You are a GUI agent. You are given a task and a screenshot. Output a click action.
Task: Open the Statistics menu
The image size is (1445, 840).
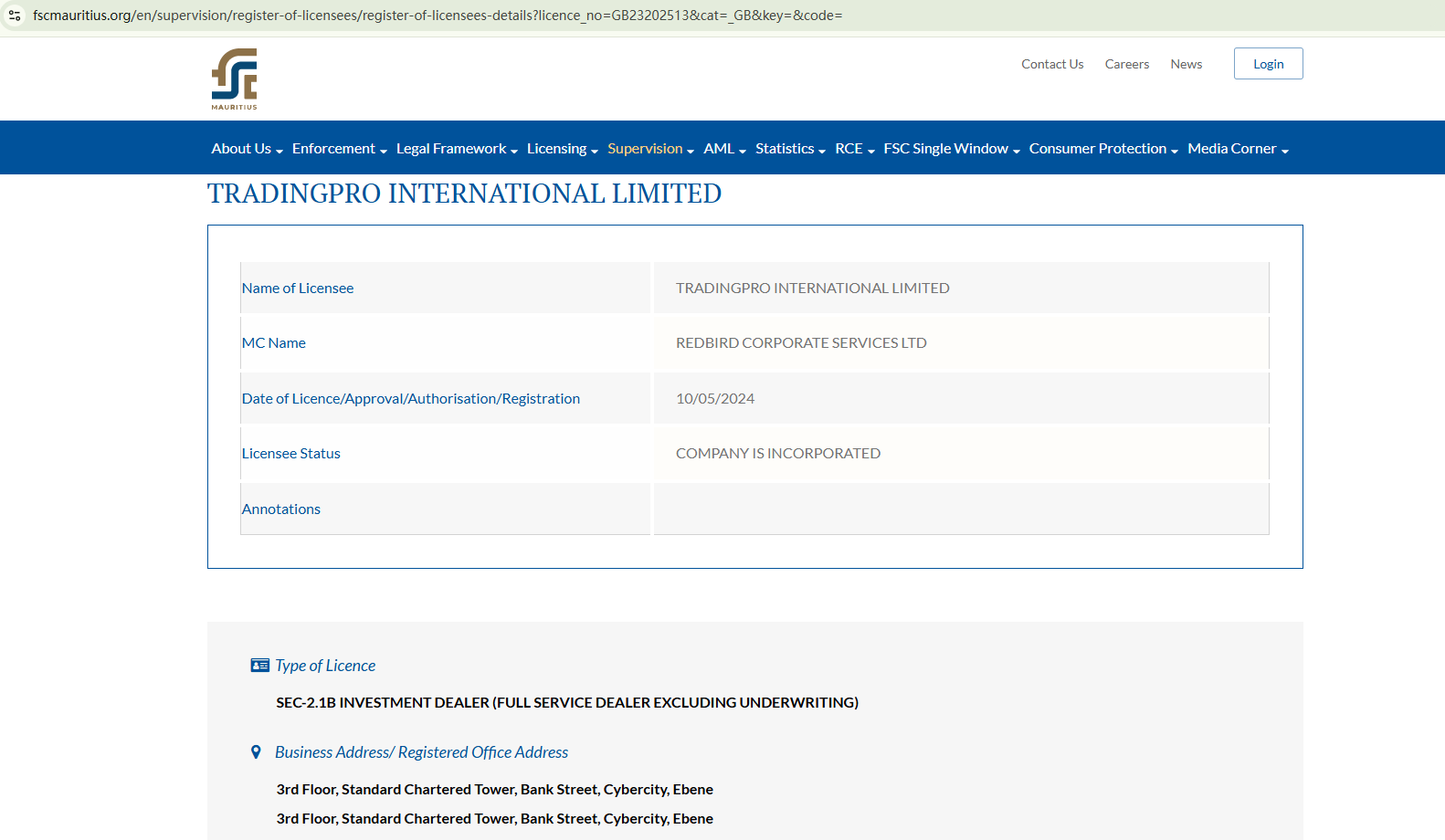[790, 149]
